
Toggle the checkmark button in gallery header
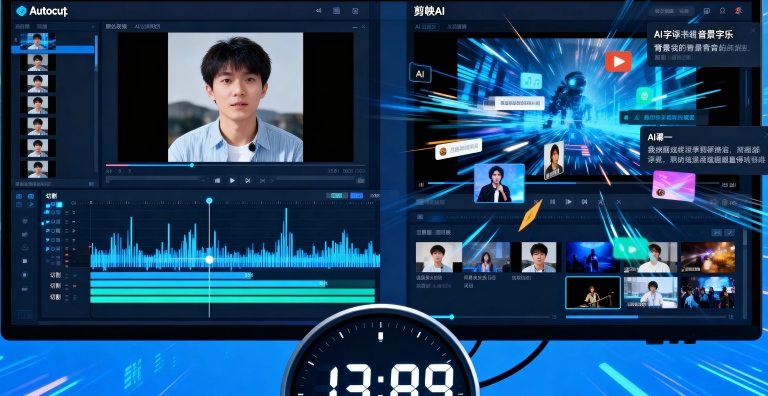pyautogui.click(x=729, y=233)
